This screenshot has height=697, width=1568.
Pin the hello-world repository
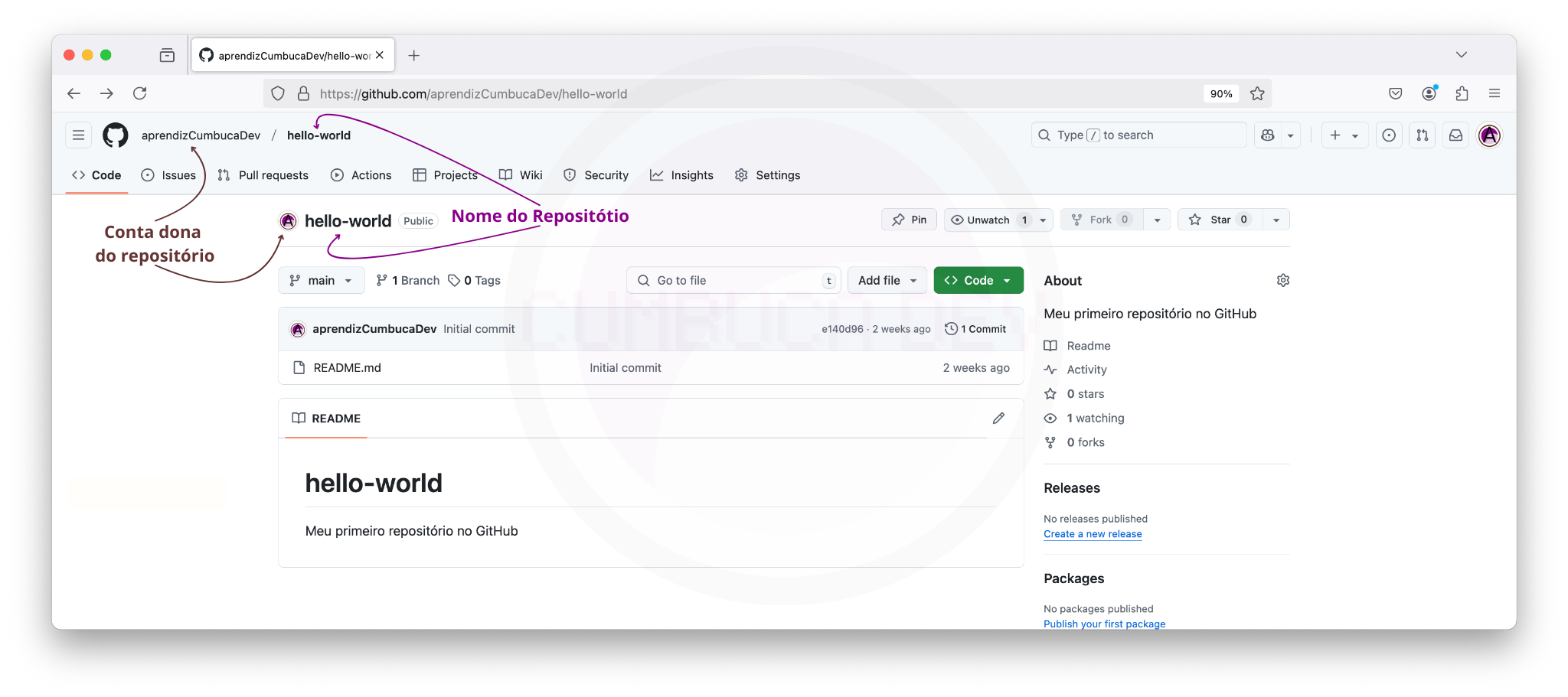[x=909, y=220]
